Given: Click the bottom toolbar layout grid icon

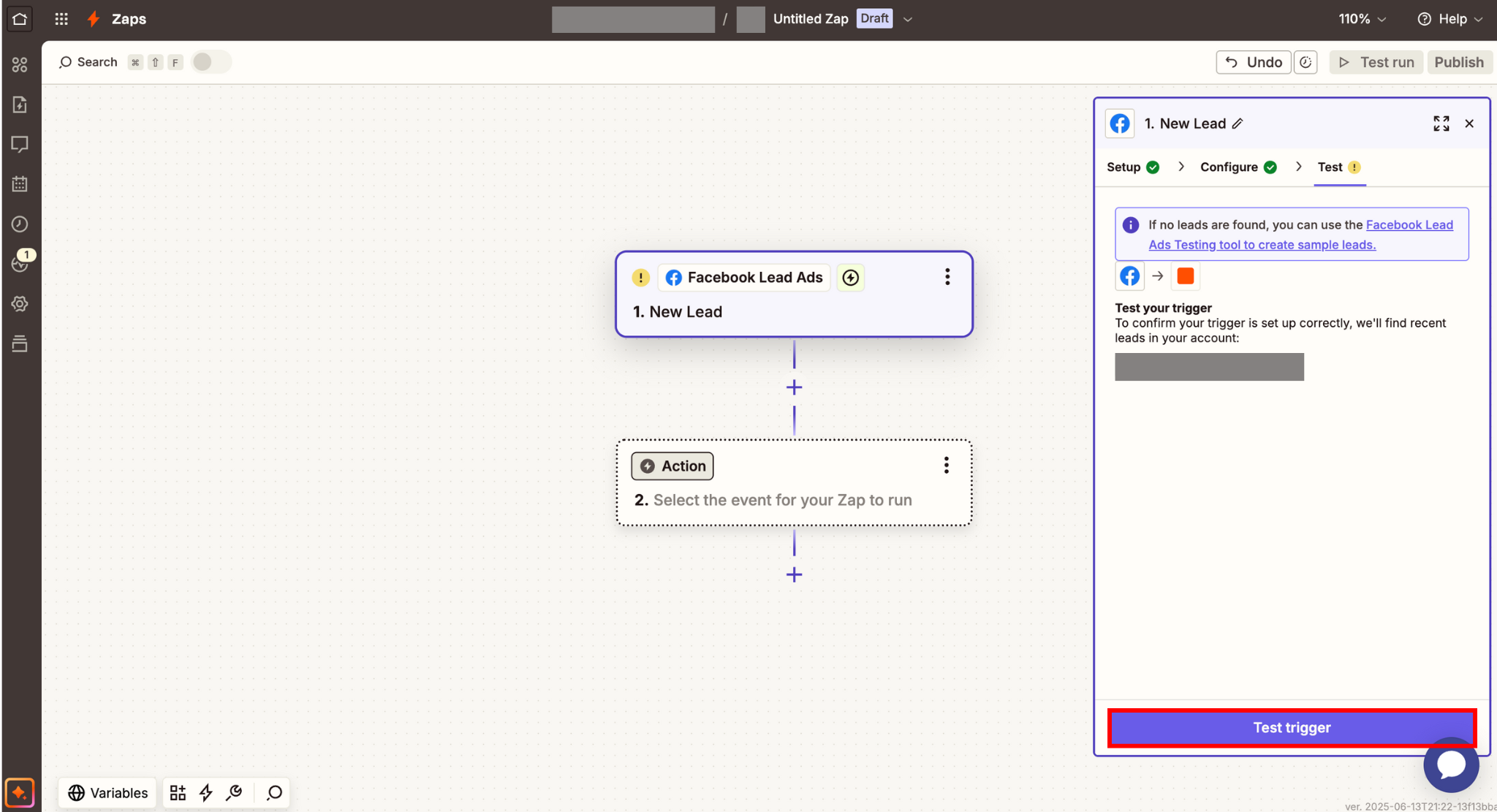Looking at the screenshot, I should coord(178,793).
